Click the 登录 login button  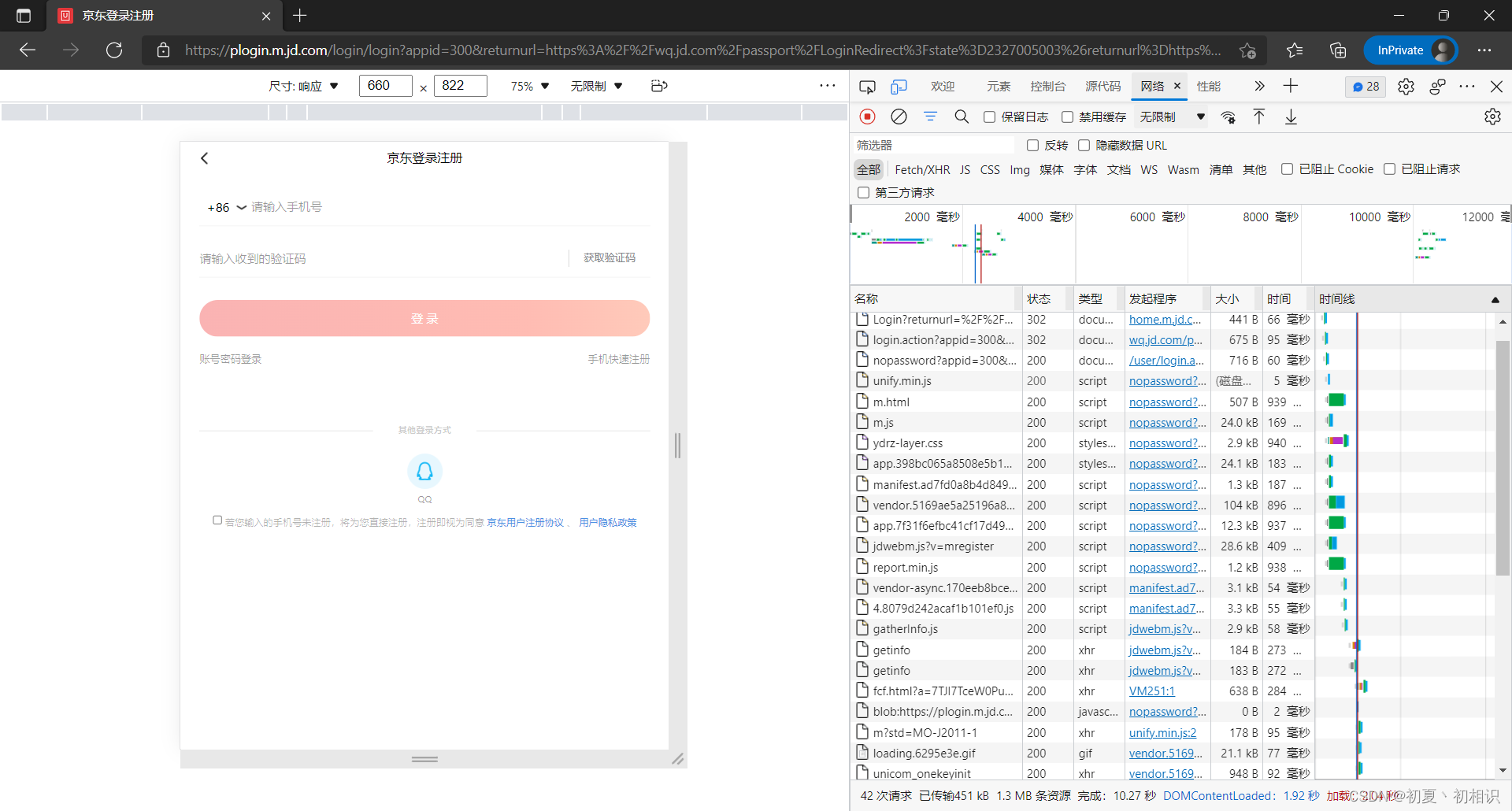[424, 318]
